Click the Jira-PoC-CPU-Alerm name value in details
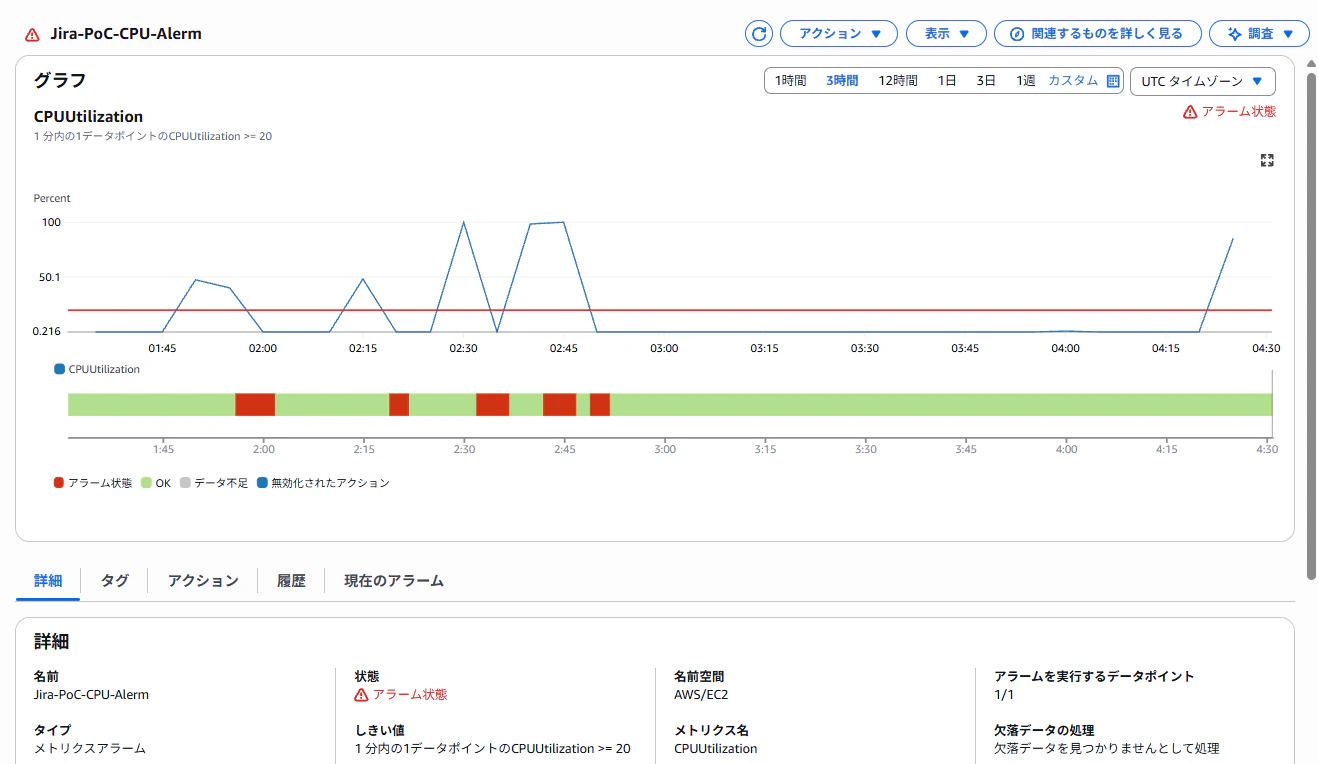Viewport: 1318px width, 764px height. click(91, 694)
